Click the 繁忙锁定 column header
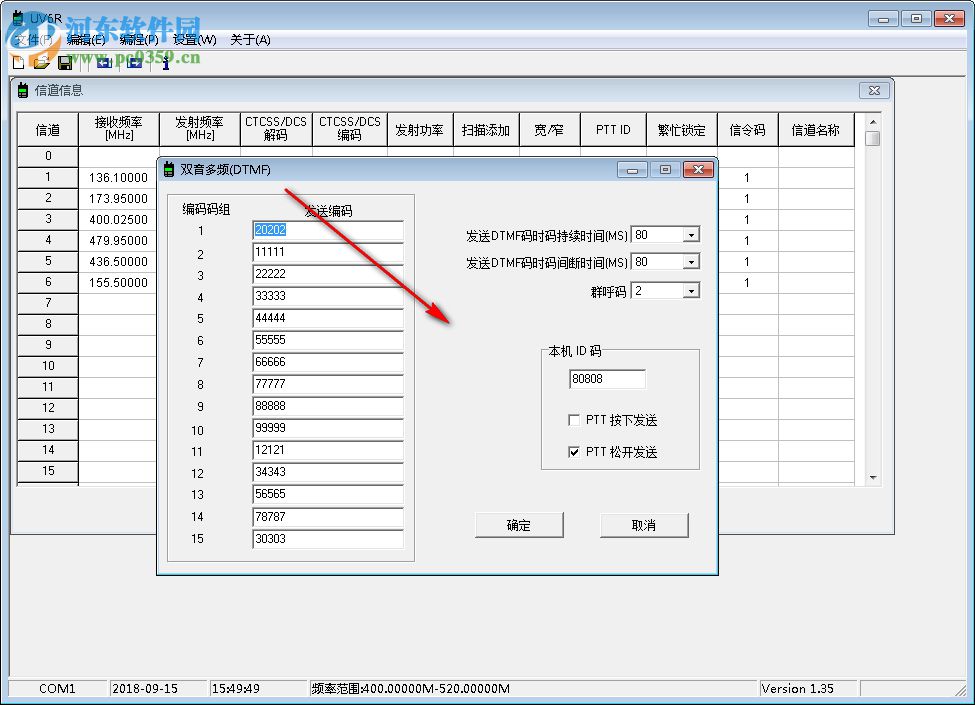 [x=682, y=129]
